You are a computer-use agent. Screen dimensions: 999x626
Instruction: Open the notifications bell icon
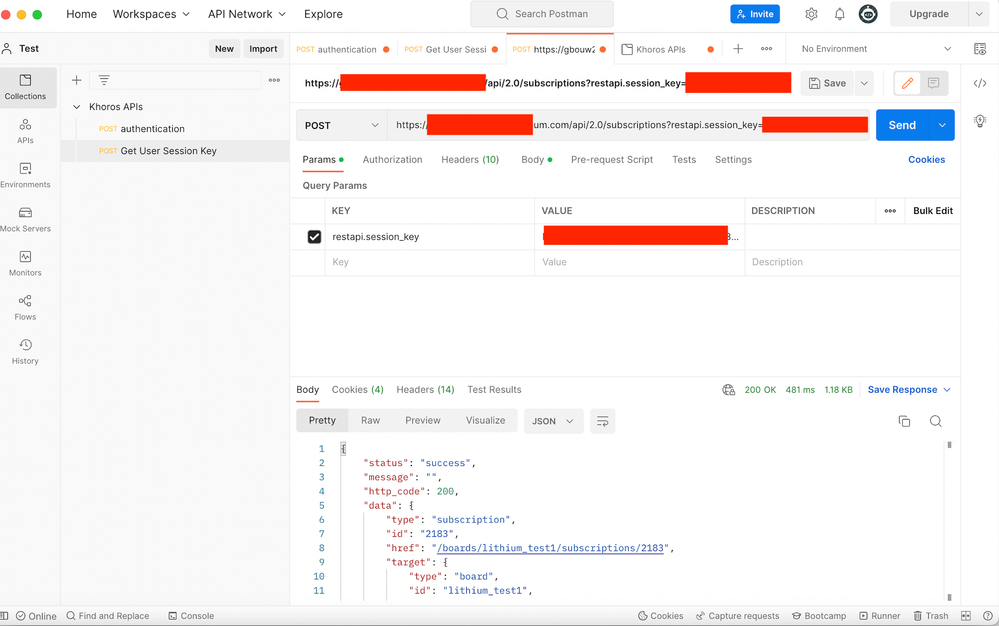840,14
